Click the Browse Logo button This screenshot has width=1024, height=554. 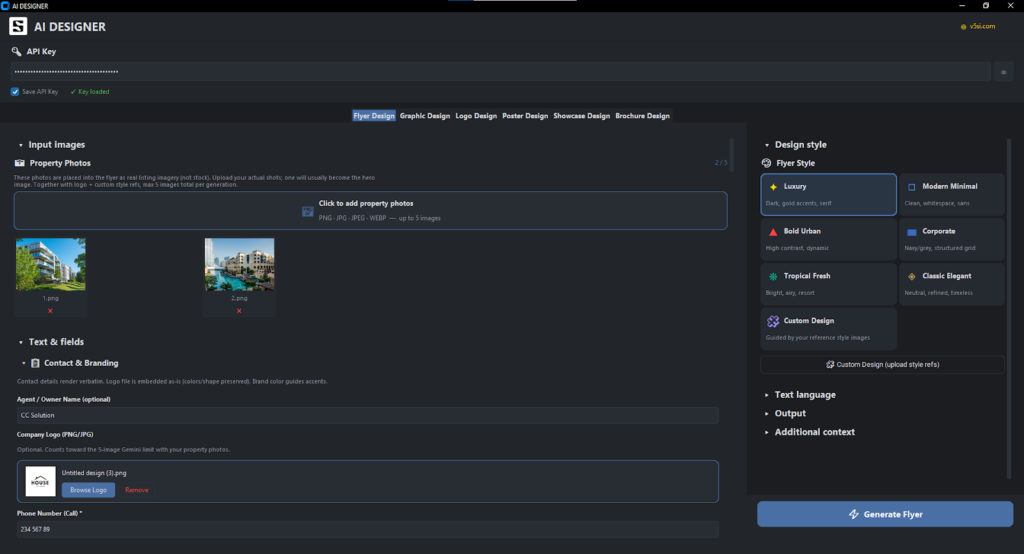tap(88, 490)
